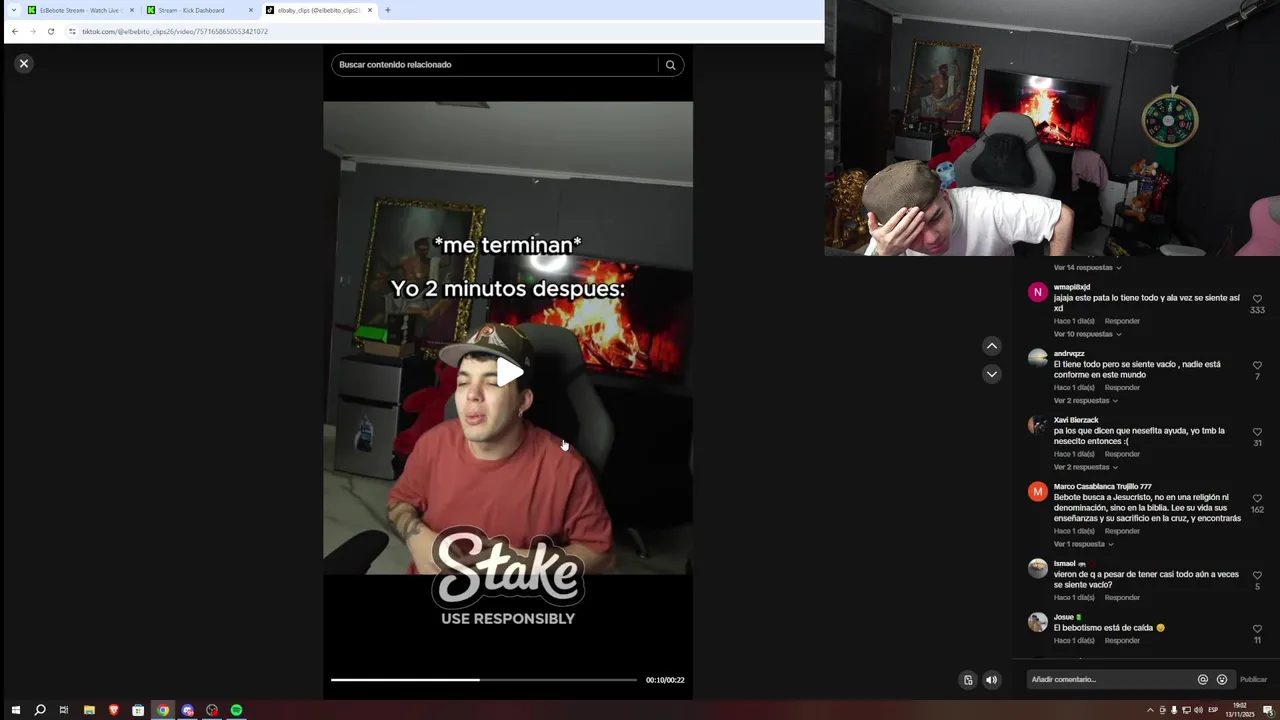This screenshot has width=1280, height=720.
Task: Click the Publicar button
Action: [1253, 680]
